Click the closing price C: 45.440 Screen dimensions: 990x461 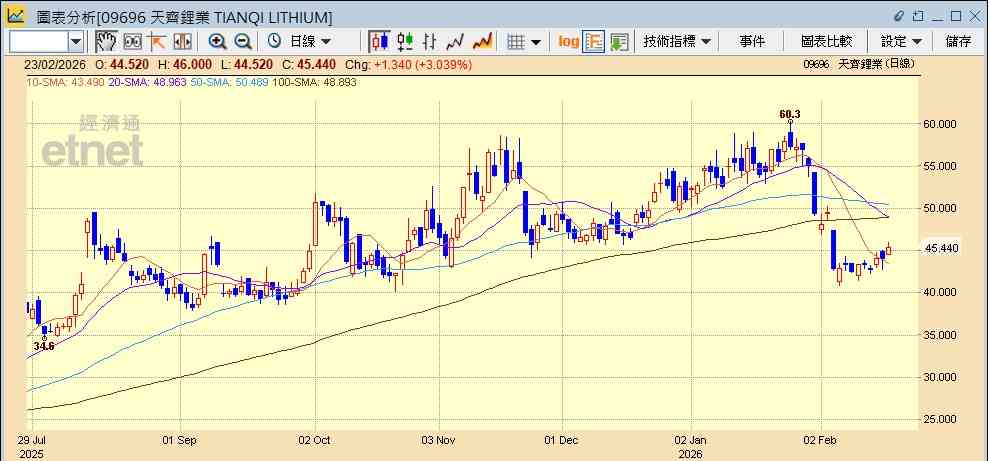pos(307,64)
